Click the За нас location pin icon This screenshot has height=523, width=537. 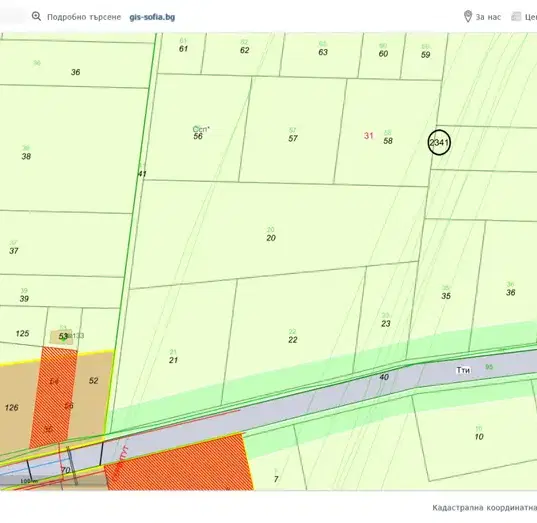point(467,16)
